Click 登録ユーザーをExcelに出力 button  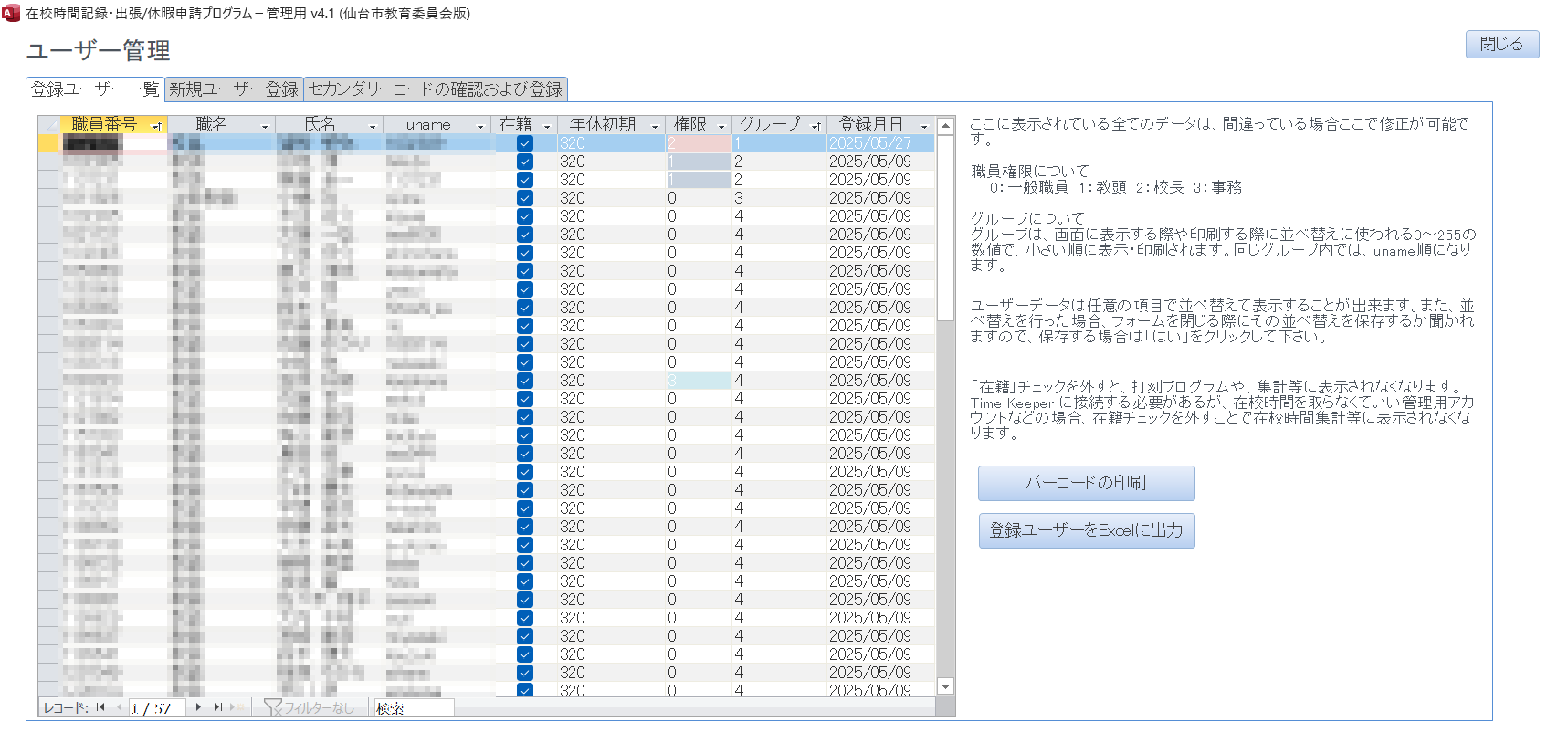1086,530
